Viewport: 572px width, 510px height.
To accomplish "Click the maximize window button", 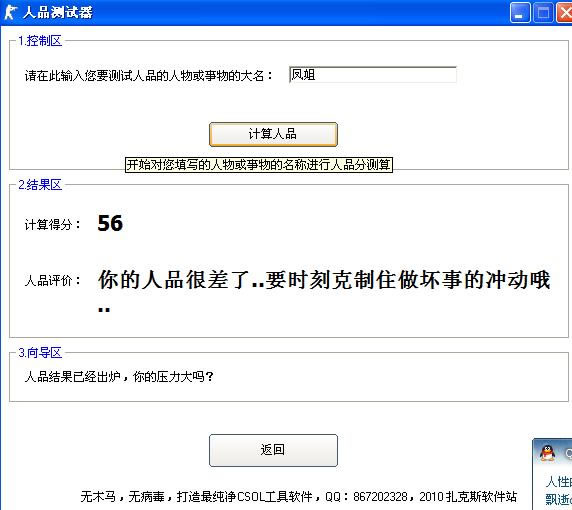I will coord(543,13).
